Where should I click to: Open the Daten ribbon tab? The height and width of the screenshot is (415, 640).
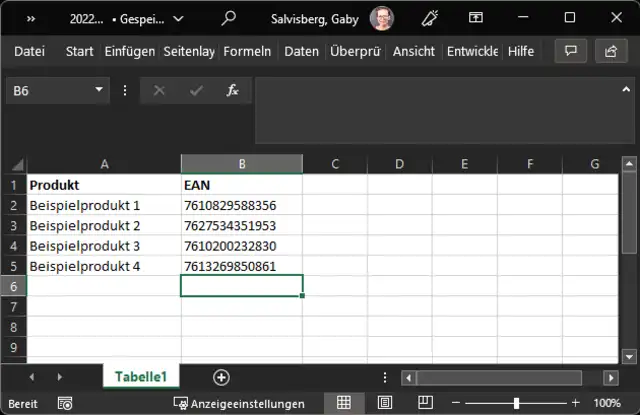coord(301,51)
